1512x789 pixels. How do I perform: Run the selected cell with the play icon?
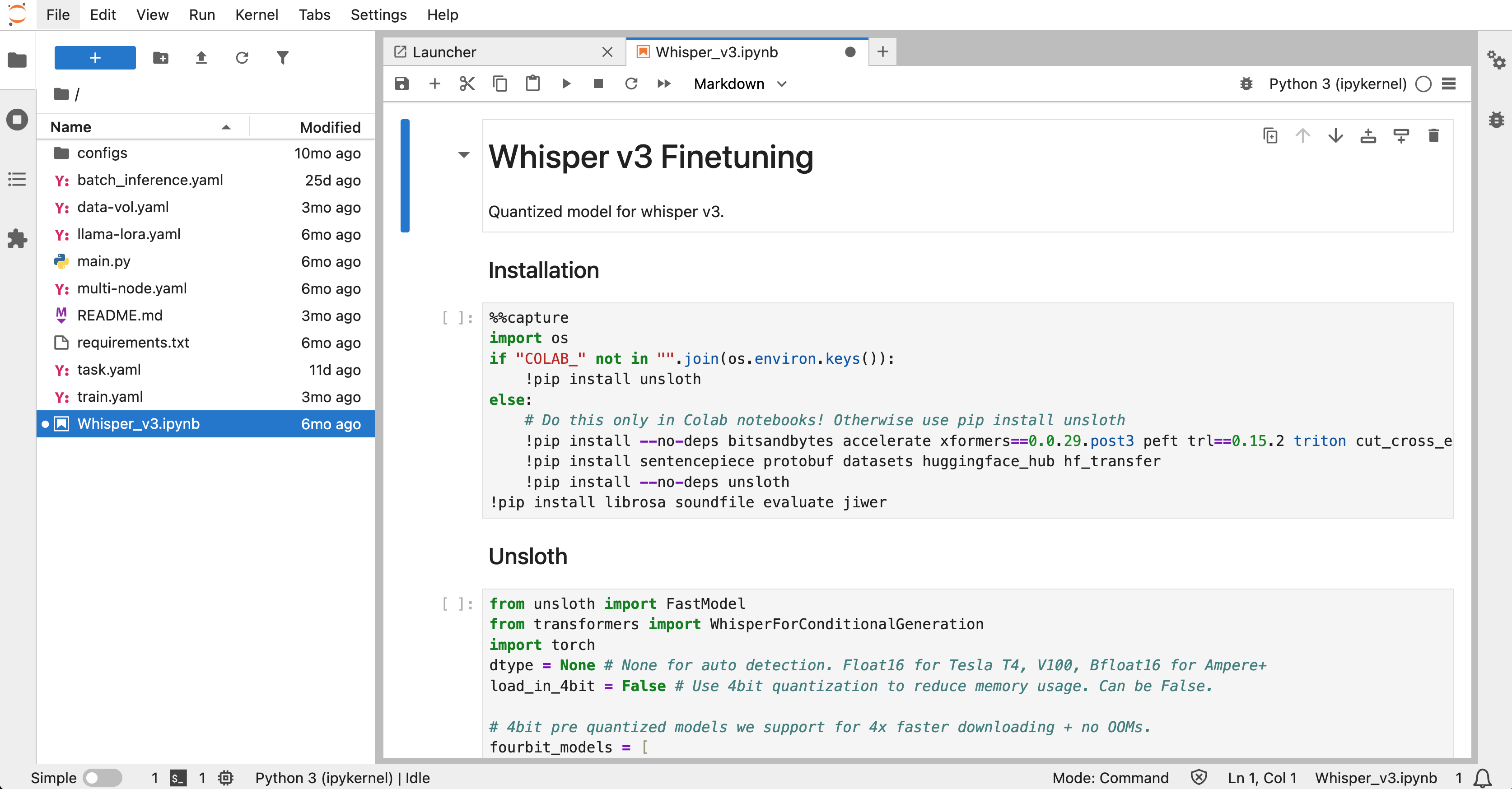pyautogui.click(x=566, y=84)
